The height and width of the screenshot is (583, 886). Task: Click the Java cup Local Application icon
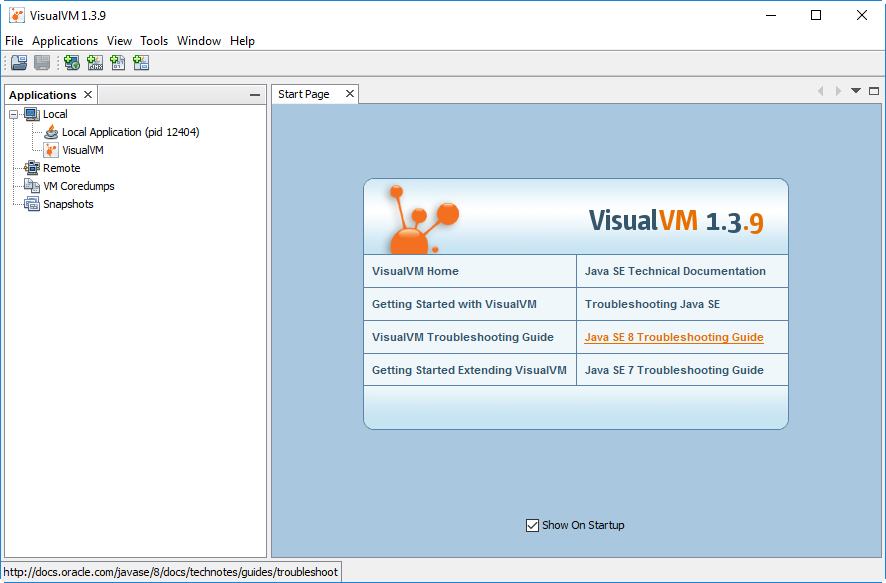click(51, 132)
